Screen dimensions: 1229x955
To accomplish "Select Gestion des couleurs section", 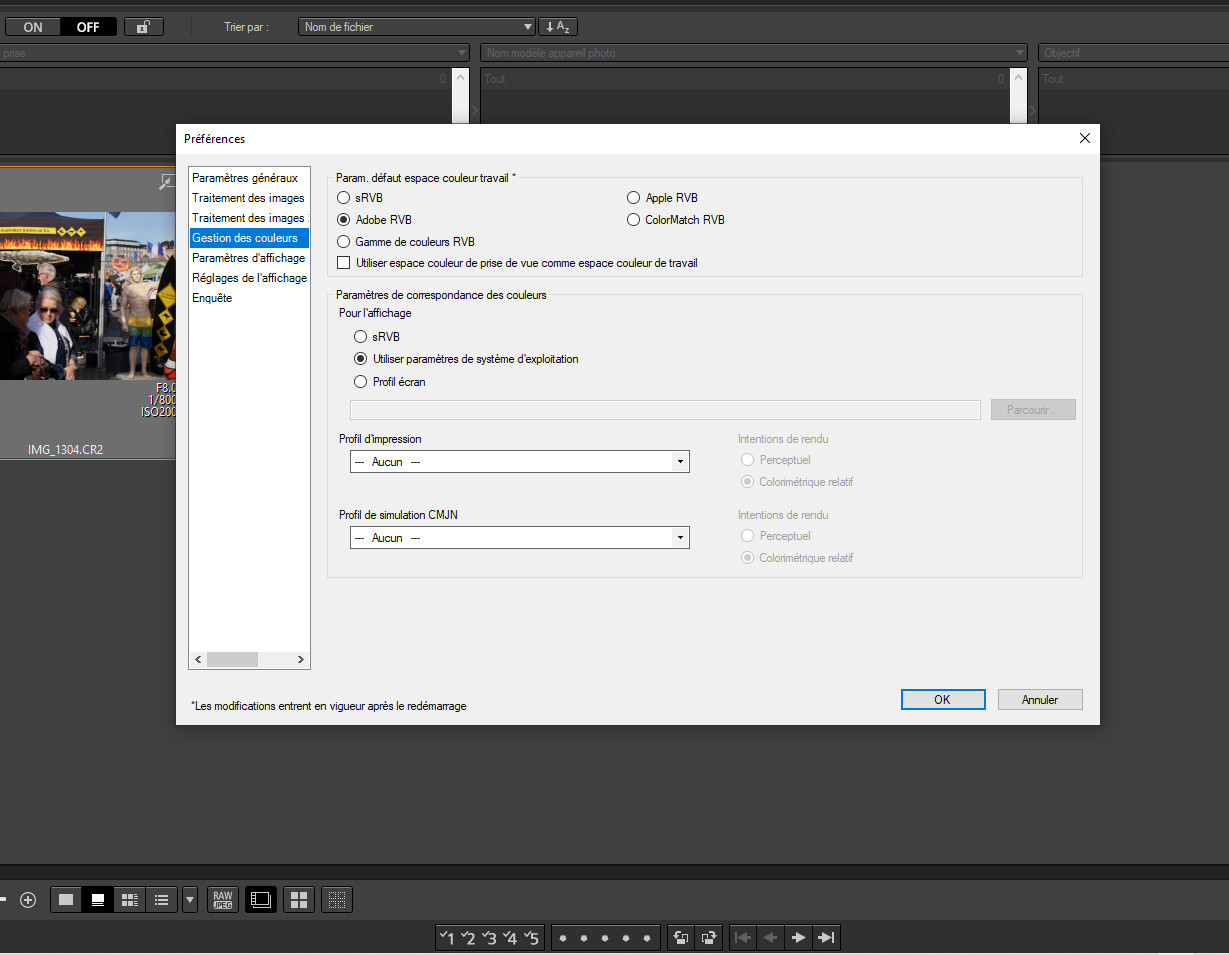I will pyautogui.click(x=249, y=238).
